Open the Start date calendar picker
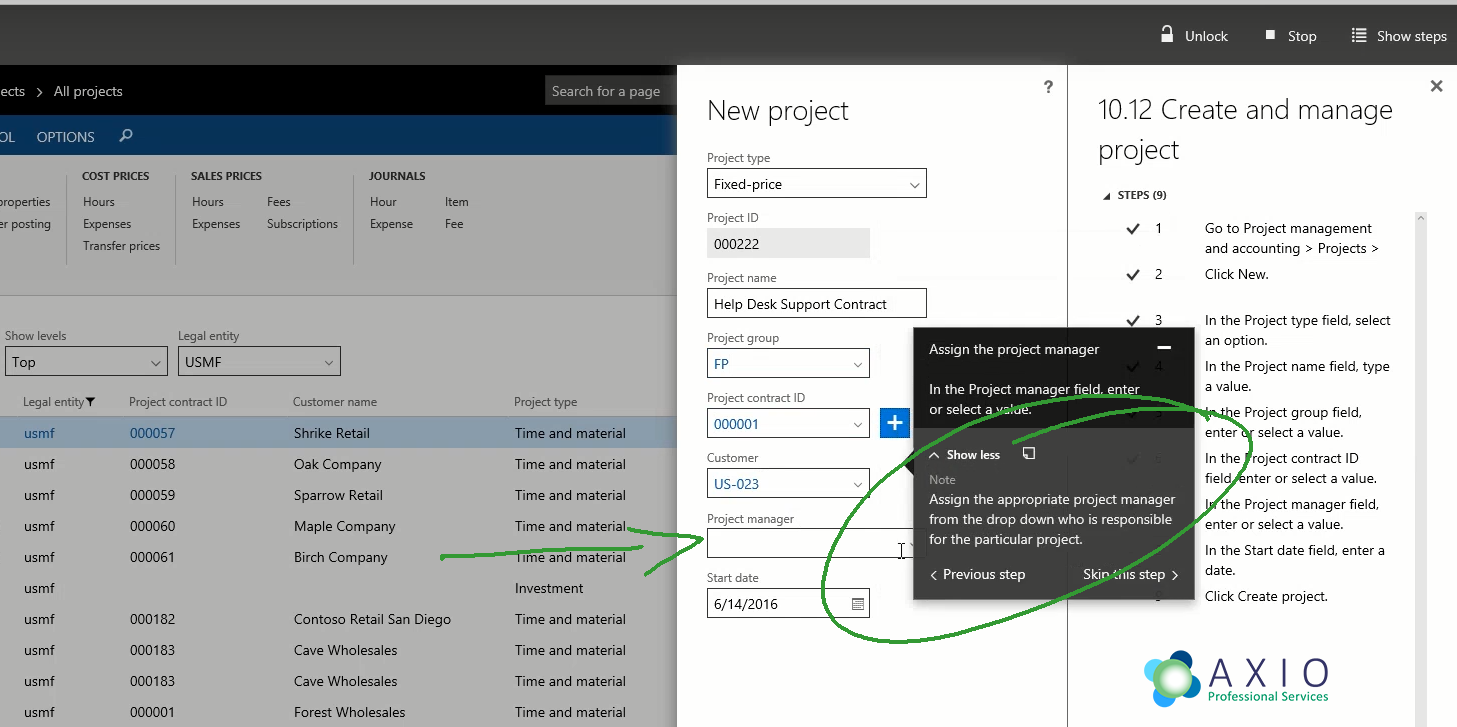 pos(857,604)
